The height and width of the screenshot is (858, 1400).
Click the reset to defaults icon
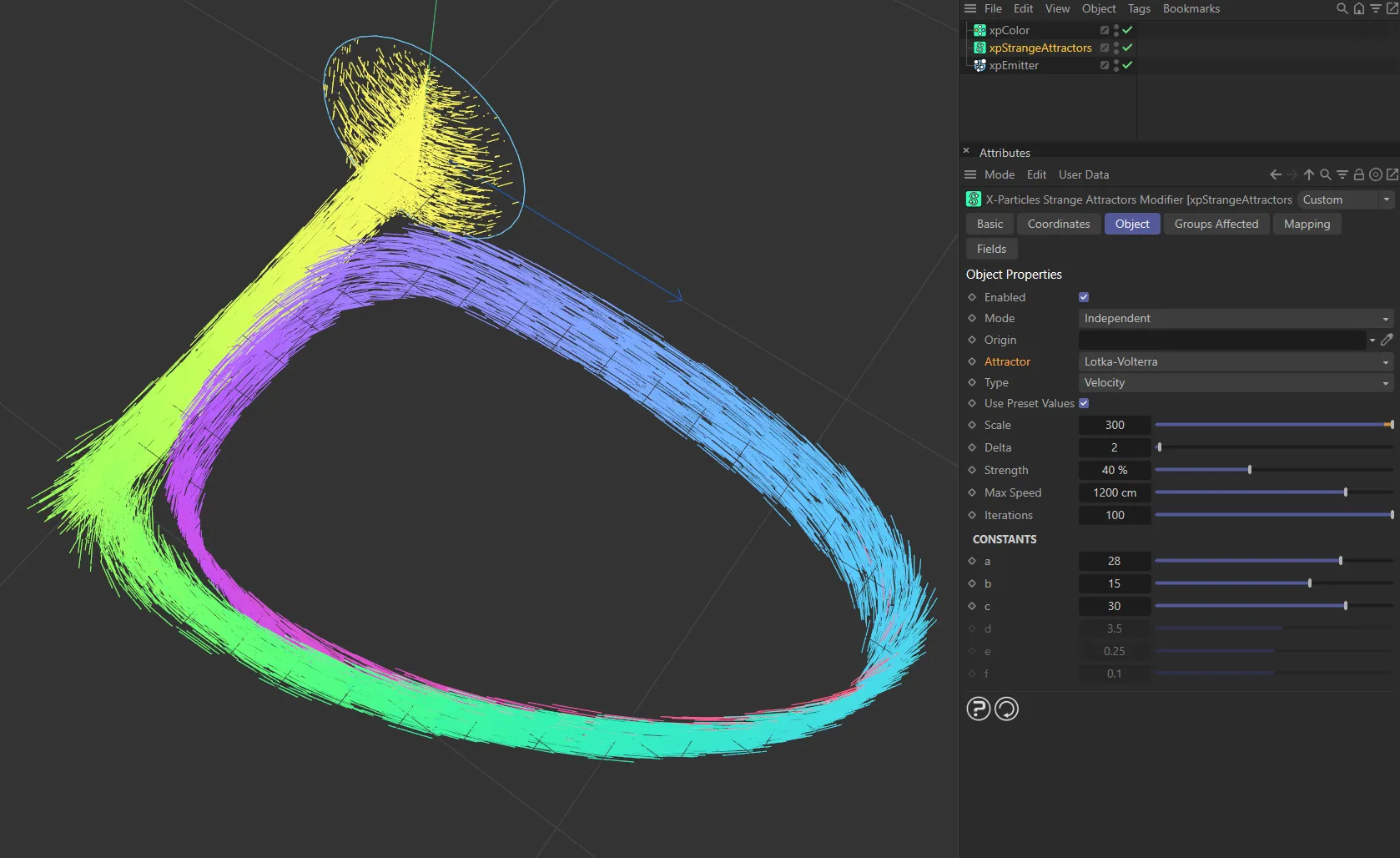[1006, 709]
